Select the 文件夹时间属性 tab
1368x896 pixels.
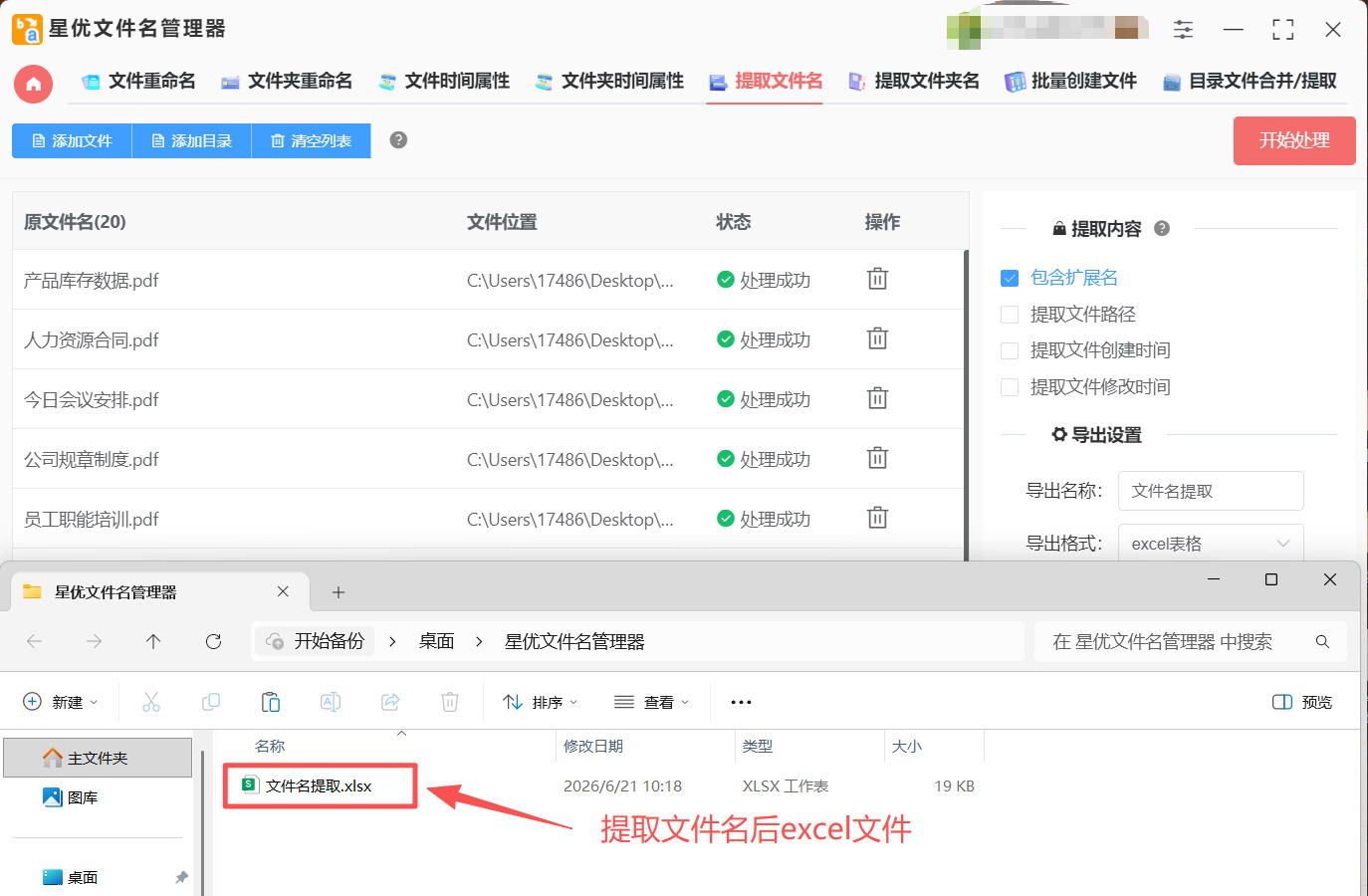(x=609, y=82)
